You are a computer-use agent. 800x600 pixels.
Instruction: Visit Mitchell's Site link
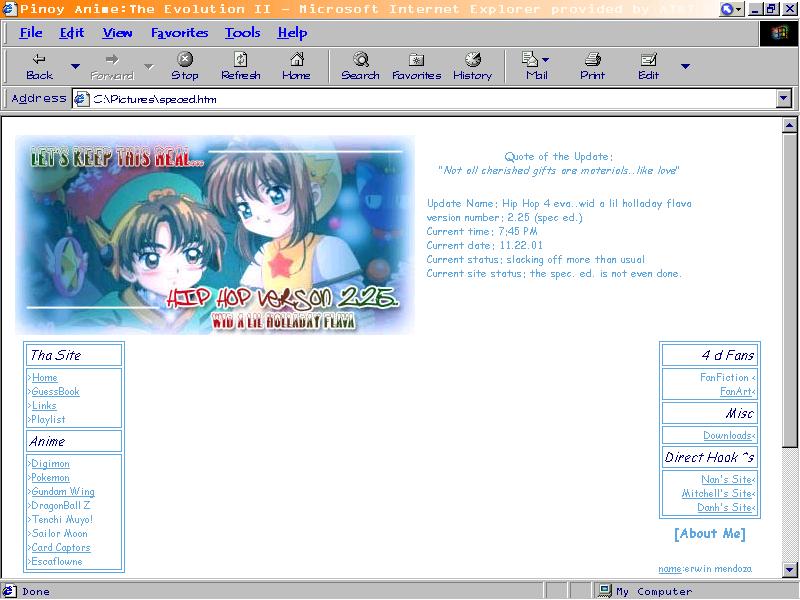click(x=716, y=493)
